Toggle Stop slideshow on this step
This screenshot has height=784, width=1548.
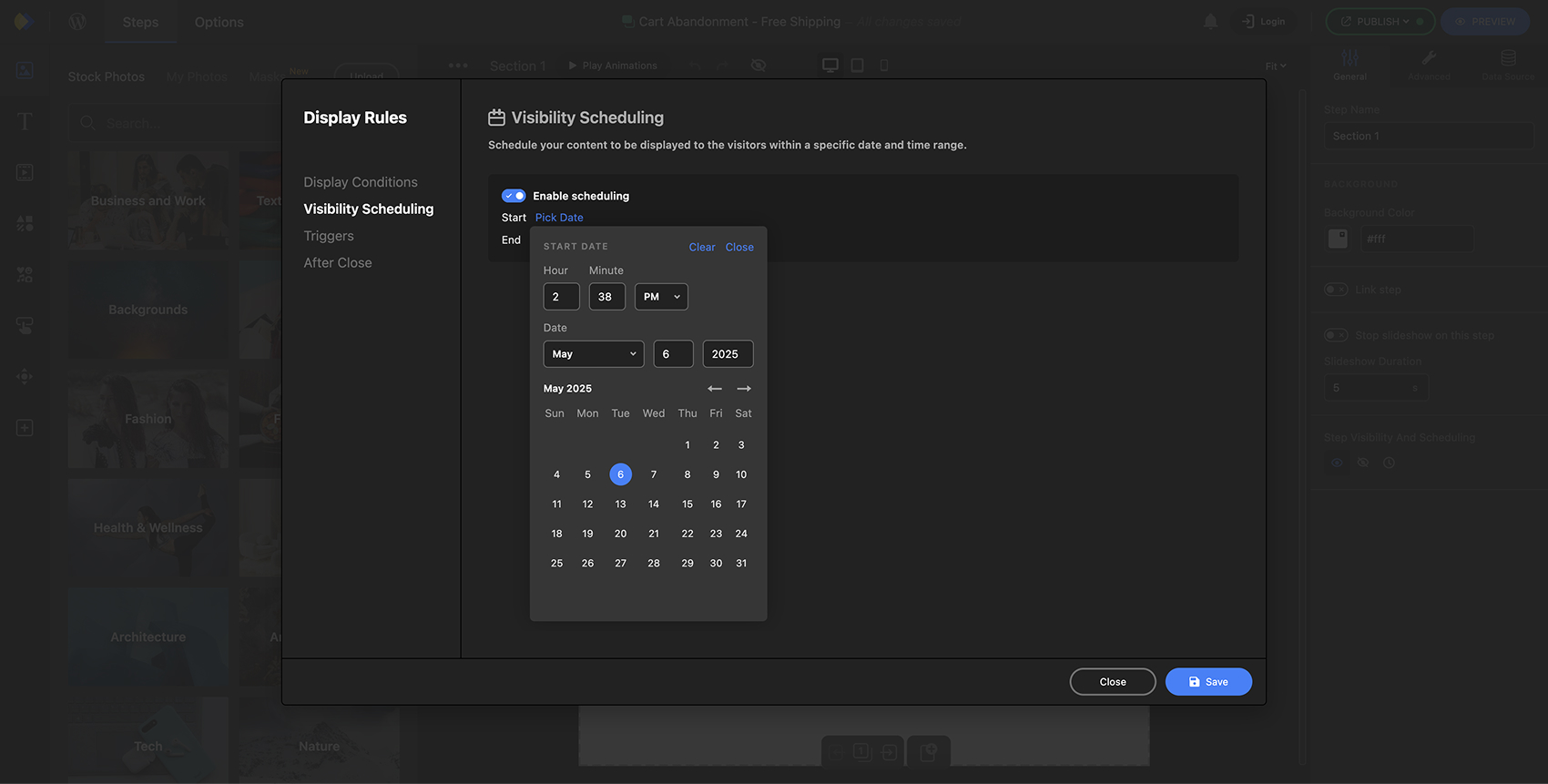(1336, 335)
